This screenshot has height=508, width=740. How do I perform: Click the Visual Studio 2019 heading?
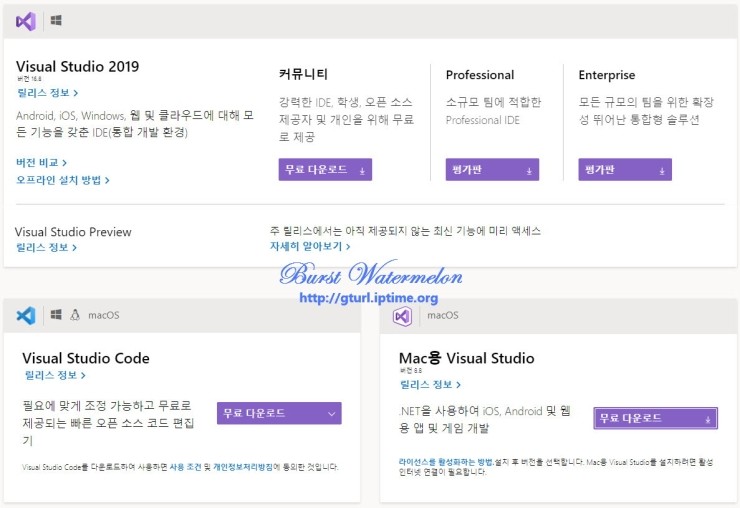[77, 67]
